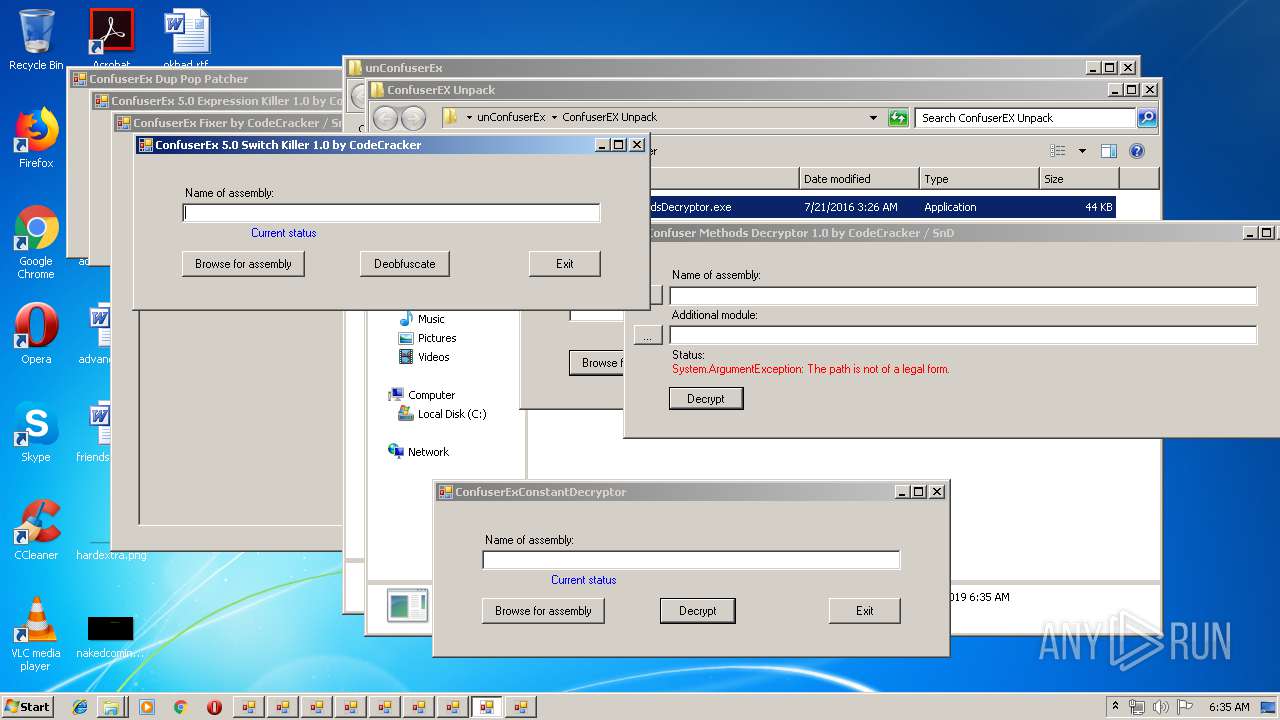Click Decrypt in Methods Decryptor window
The width and height of the screenshot is (1280, 720).
click(x=706, y=398)
